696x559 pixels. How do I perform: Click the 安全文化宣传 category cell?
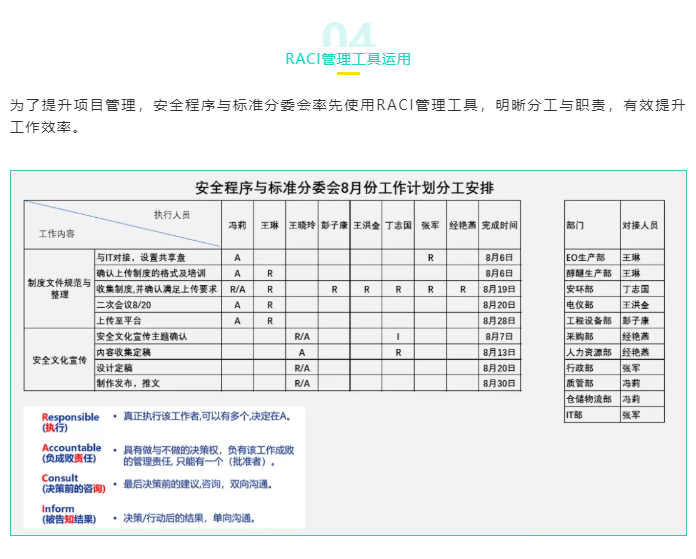pos(59,359)
